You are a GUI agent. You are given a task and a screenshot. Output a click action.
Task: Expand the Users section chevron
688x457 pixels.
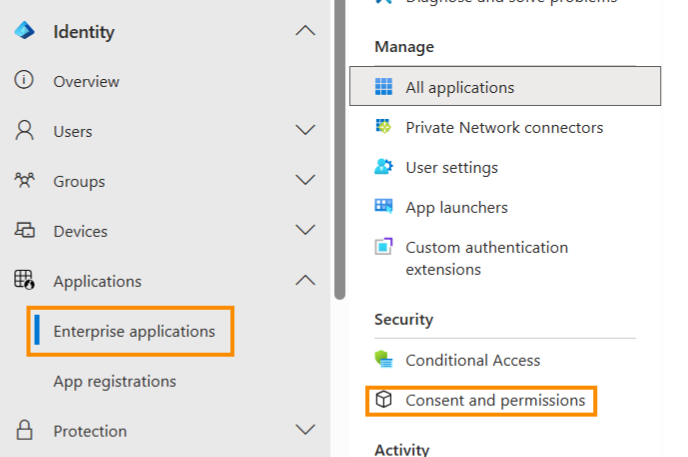[x=306, y=131]
